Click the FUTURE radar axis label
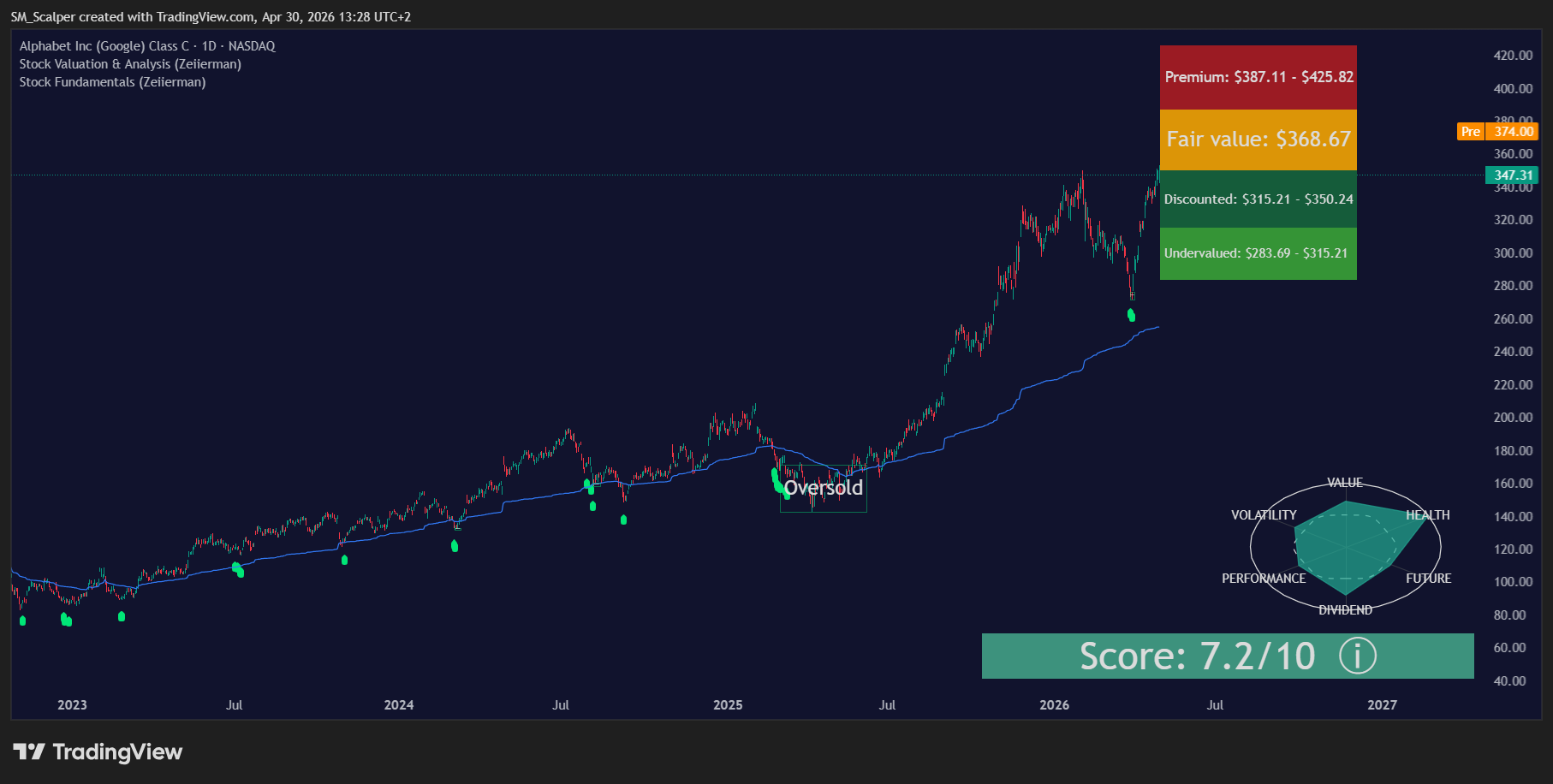This screenshot has height=784, width=1553. tap(1429, 579)
